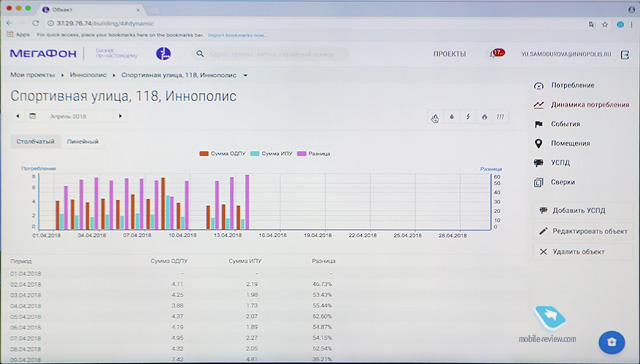Go to Иннополис breadcrumb

88,75
